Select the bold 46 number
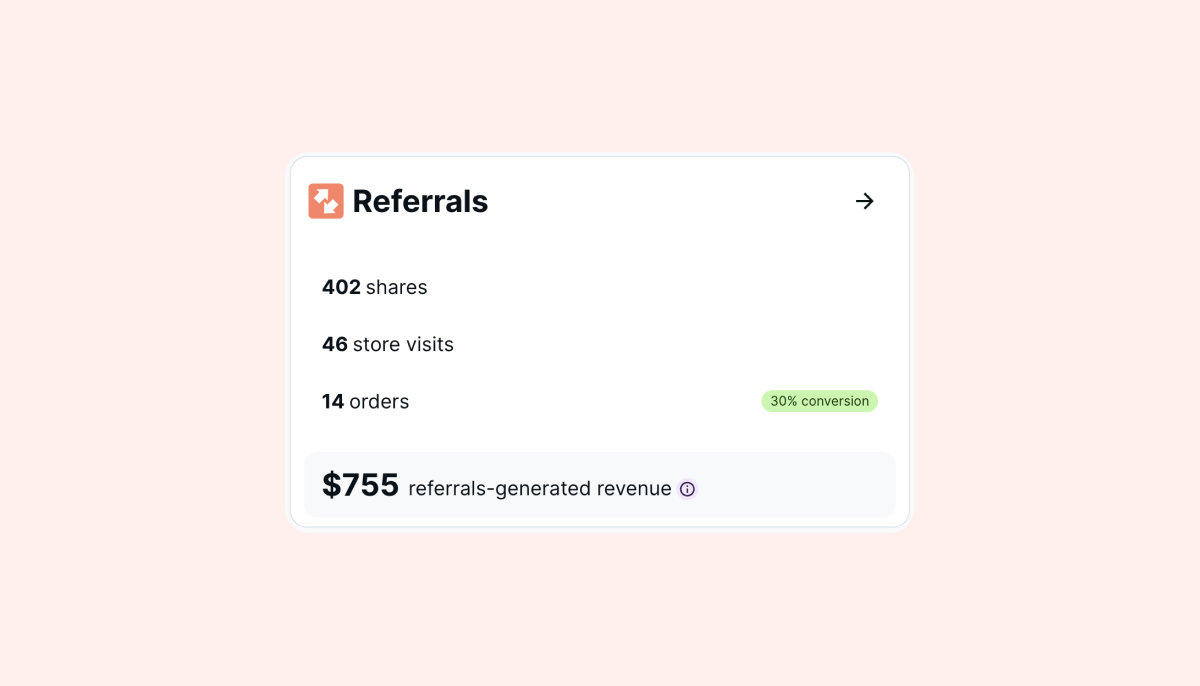1200x686 pixels. (335, 344)
